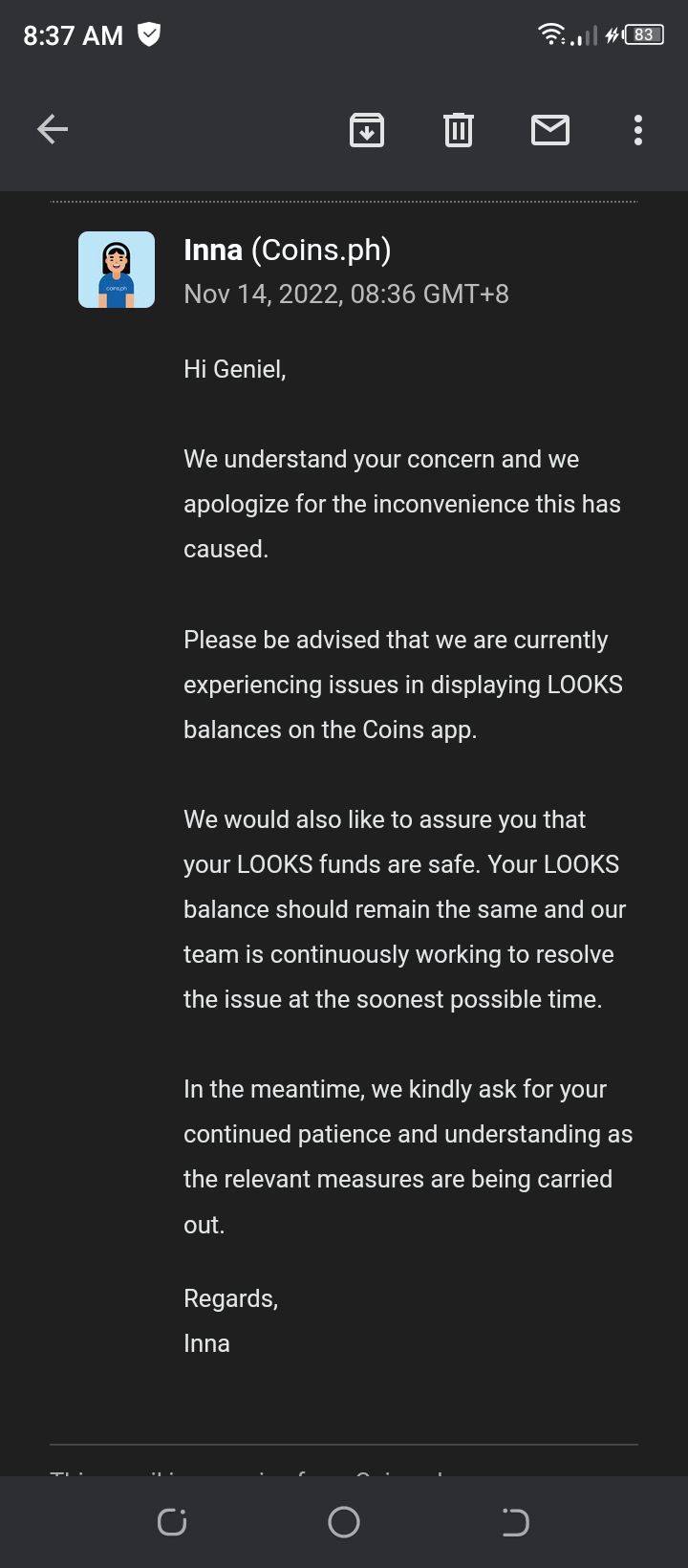Tap the 8:37 AM clock

74,35
